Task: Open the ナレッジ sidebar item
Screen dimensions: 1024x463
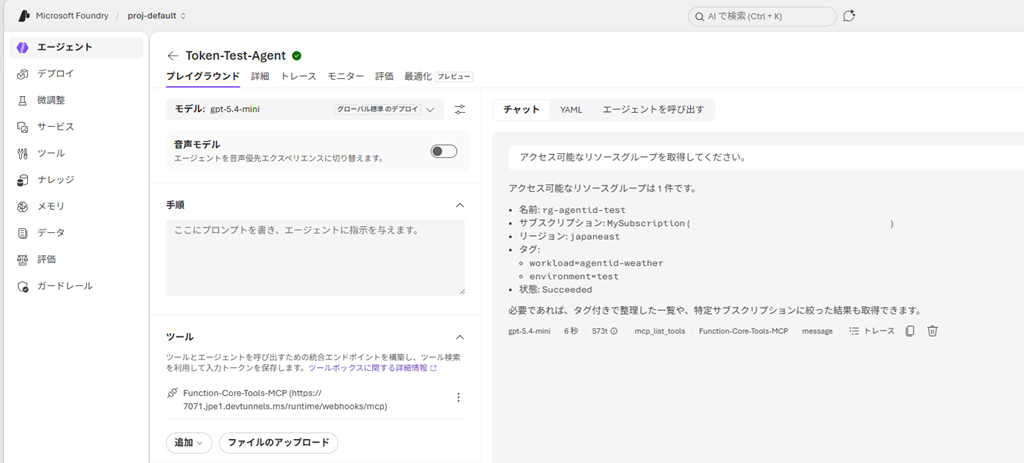Action: point(76,180)
